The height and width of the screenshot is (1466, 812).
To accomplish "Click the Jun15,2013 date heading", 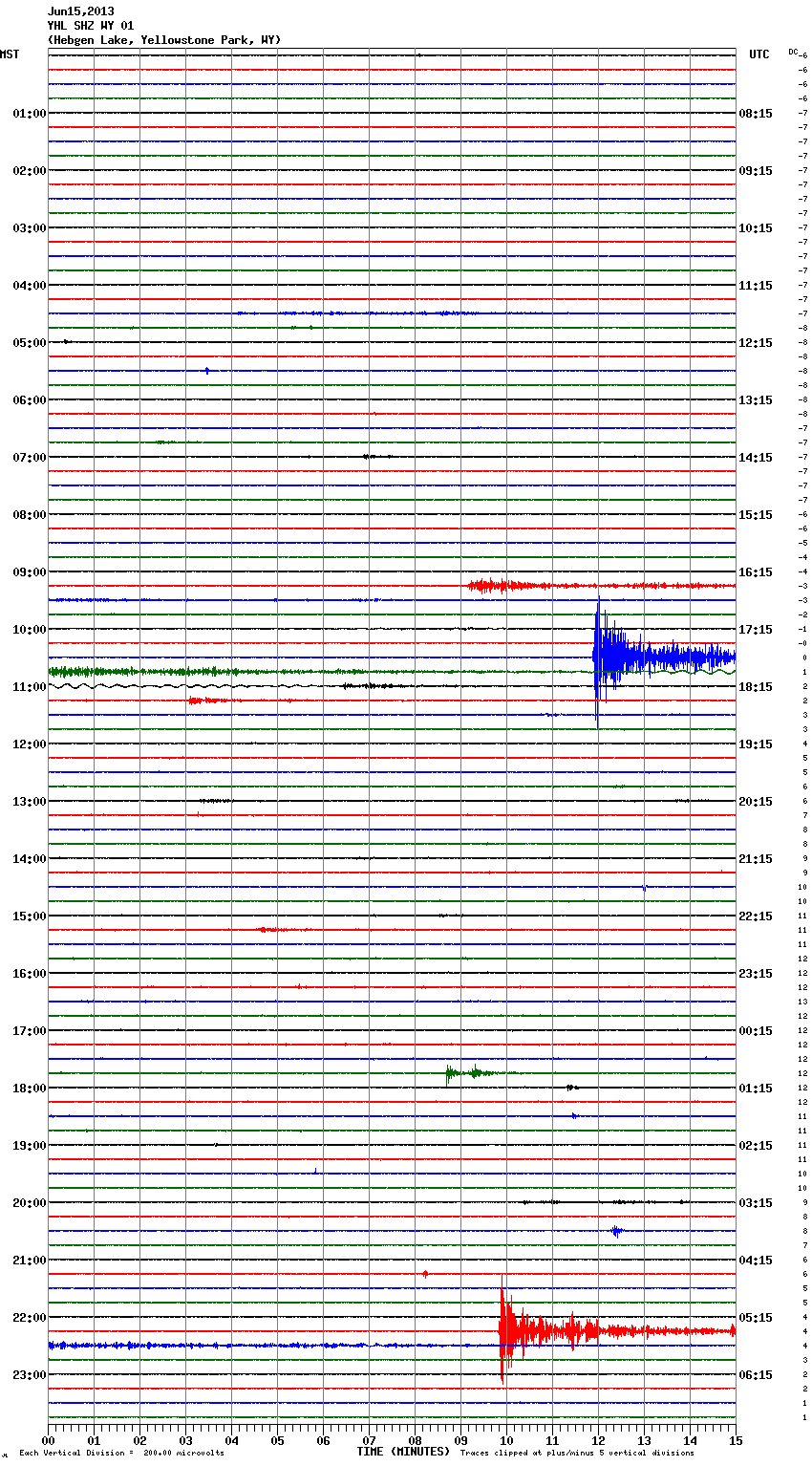I will (x=80, y=11).
